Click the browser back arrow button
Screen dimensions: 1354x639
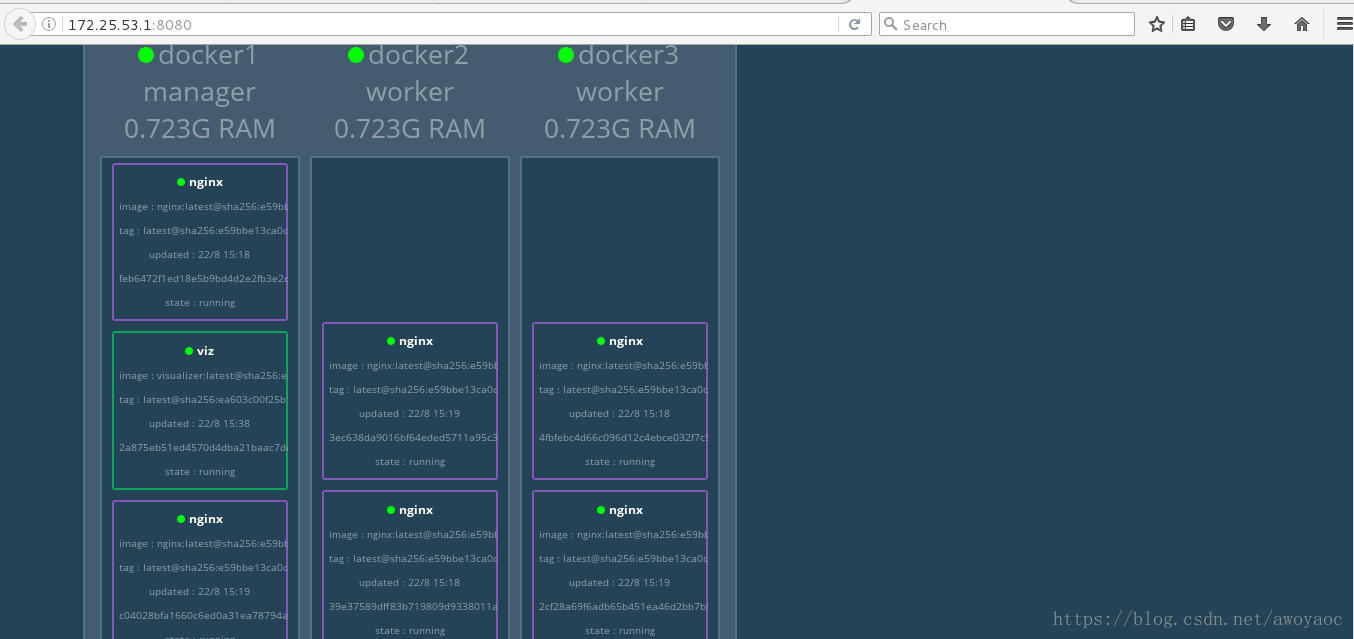coord(19,24)
